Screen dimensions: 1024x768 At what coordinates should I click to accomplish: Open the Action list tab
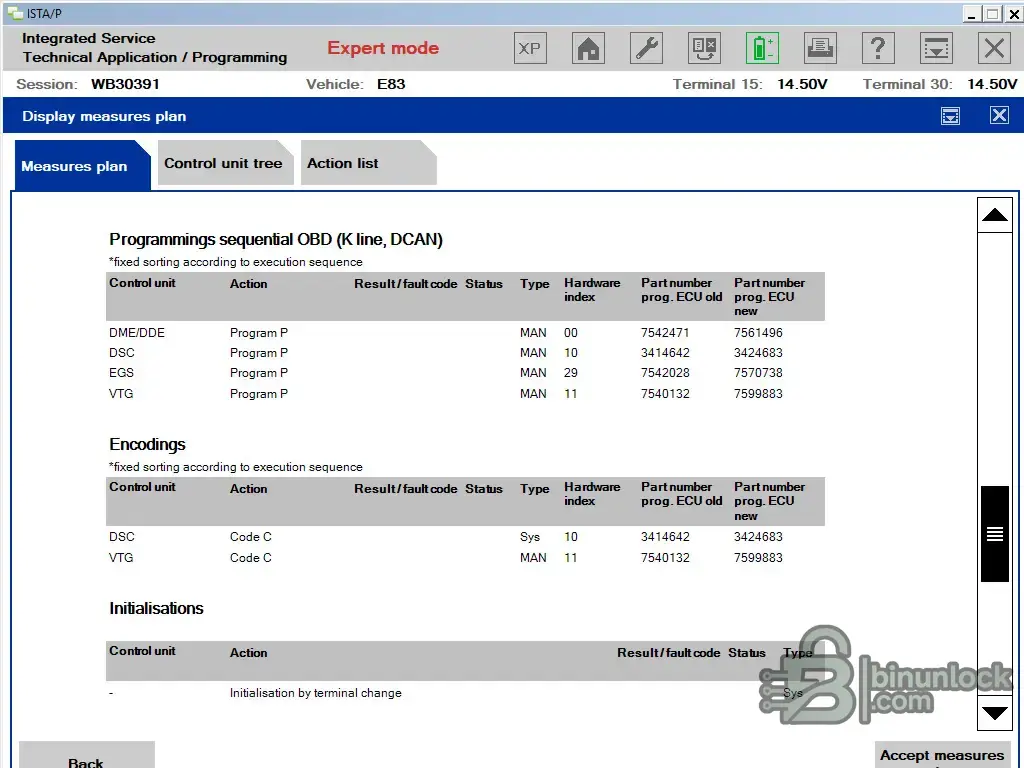point(368,163)
